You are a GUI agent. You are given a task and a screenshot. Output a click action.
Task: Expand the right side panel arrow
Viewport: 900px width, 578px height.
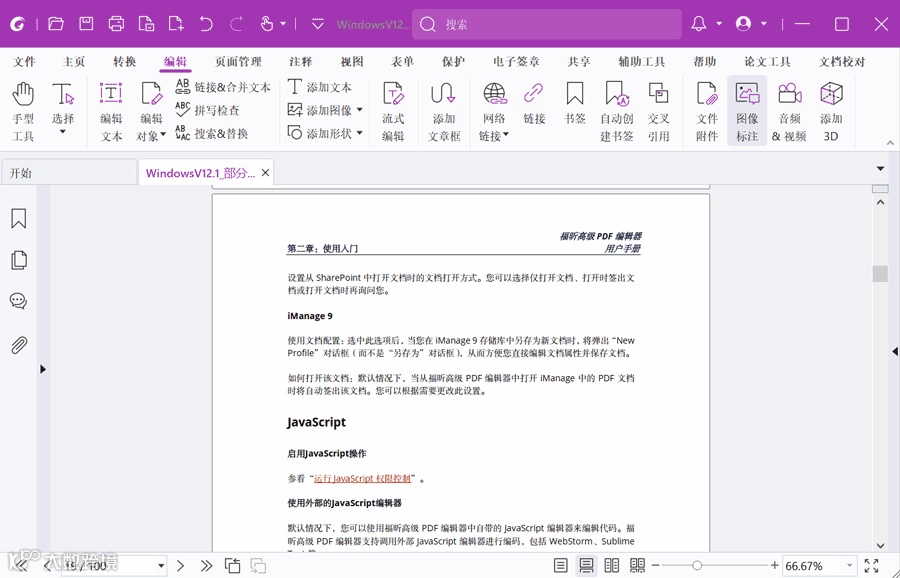click(x=895, y=351)
